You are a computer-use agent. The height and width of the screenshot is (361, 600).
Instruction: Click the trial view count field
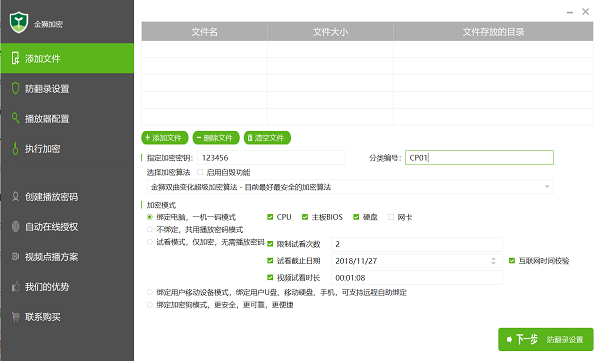coord(417,244)
